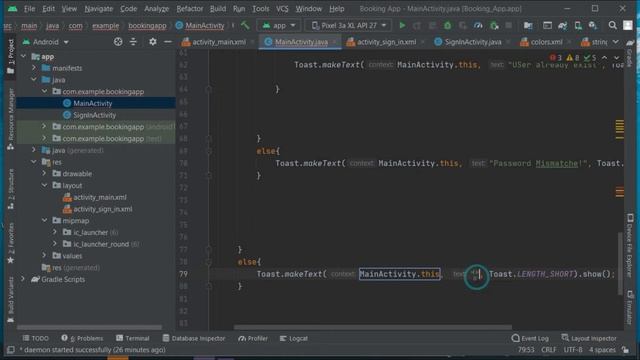Image resolution: width=640 pixels, height=360 pixels.
Task: Open the Refactor menu
Action: [x=189, y=9]
